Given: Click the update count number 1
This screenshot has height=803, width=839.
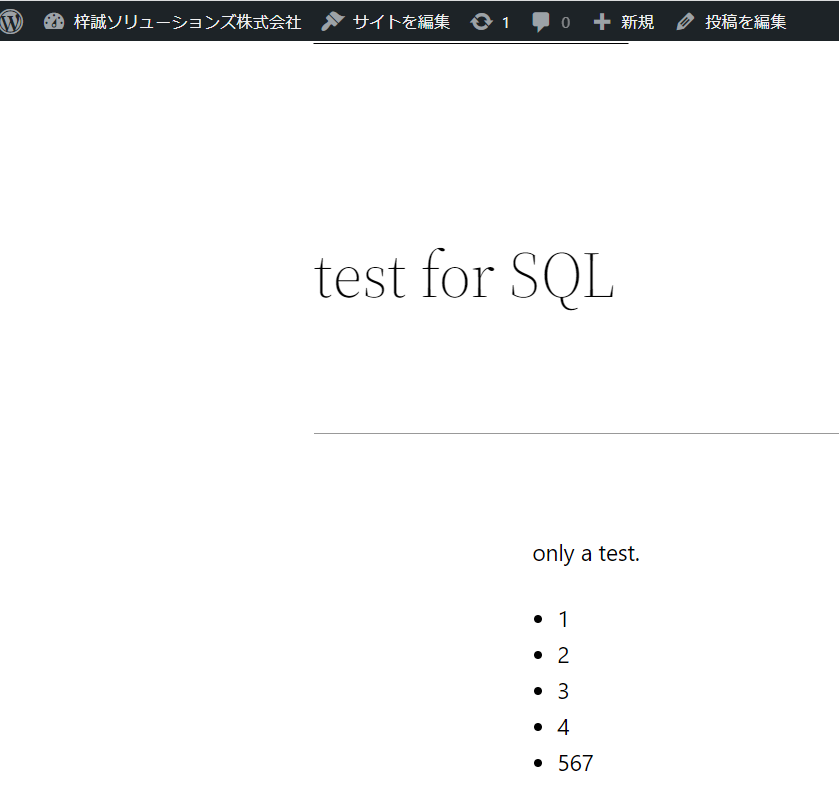Looking at the screenshot, I should (x=505, y=22).
